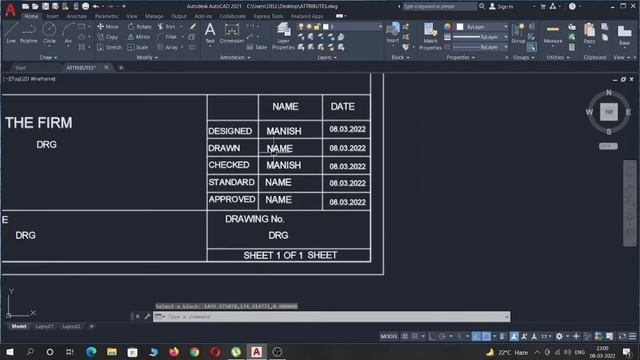Activate the Fillet tool
Image resolution: width=640 pixels, height=360 pixels.
167,37
